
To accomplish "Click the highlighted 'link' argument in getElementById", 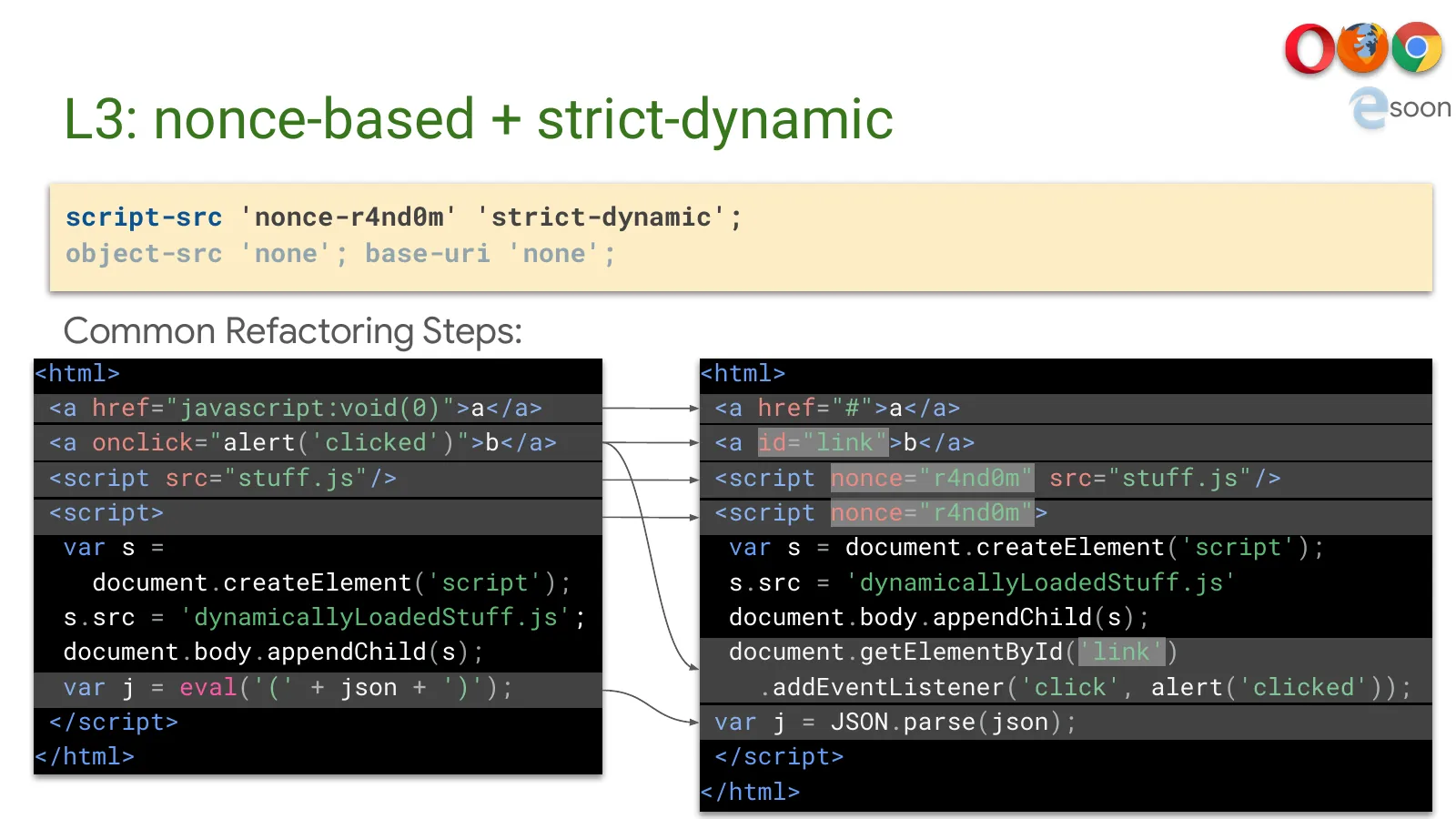I will click(x=1121, y=652).
